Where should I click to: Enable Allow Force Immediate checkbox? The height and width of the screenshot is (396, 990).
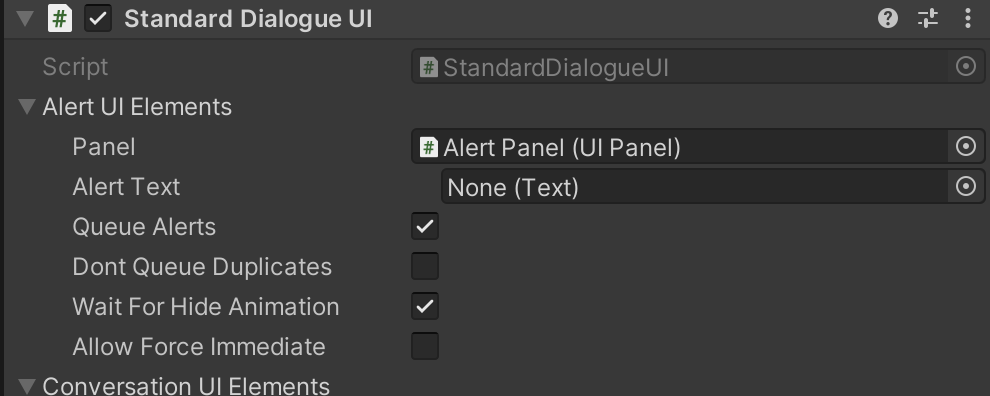(x=425, y=346)
